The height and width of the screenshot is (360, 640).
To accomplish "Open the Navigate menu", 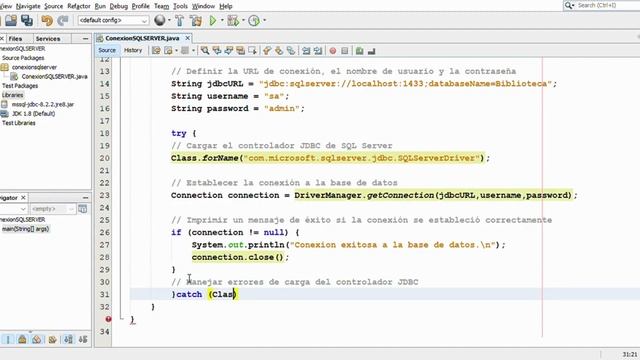I will tap(28, 6).
